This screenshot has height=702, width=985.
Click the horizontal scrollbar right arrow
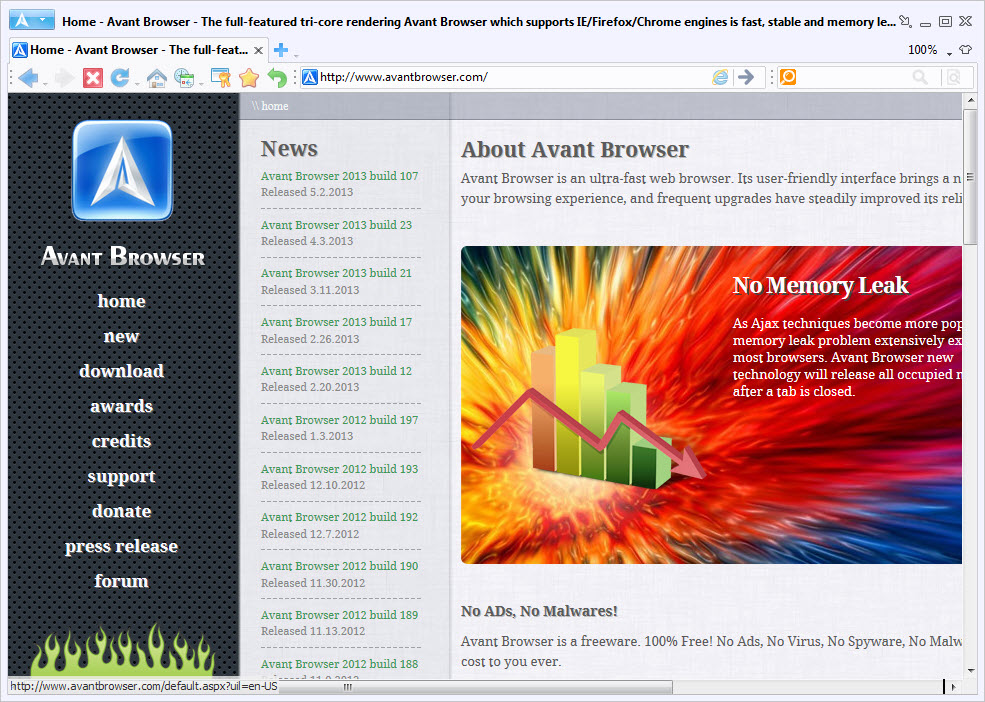[954, 687]
